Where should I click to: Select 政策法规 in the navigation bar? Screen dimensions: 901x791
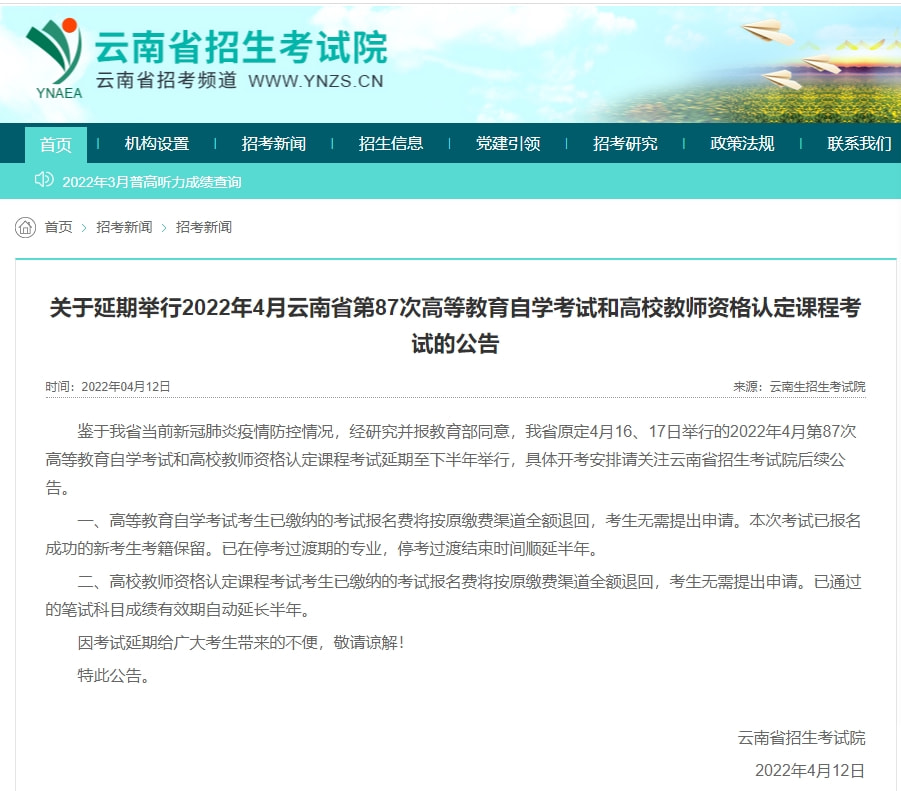coord(742,144)
